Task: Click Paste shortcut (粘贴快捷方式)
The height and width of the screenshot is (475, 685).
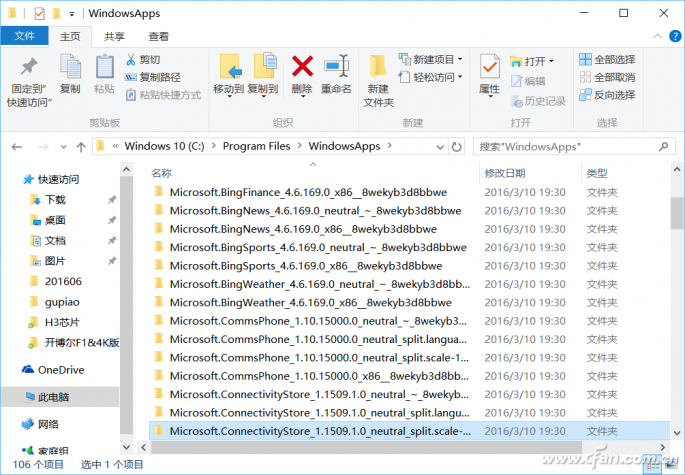Action: tap(163, 95)
